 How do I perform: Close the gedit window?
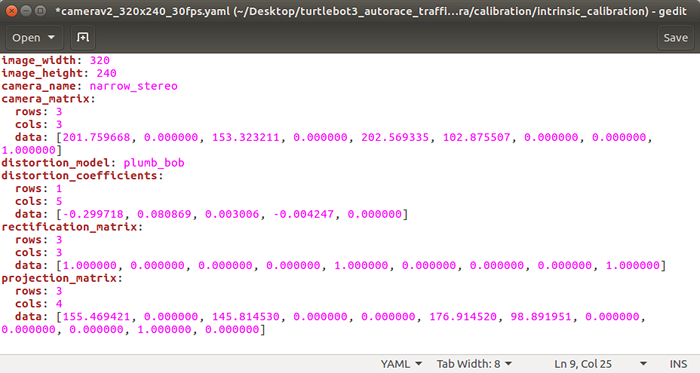coord(12,11)
